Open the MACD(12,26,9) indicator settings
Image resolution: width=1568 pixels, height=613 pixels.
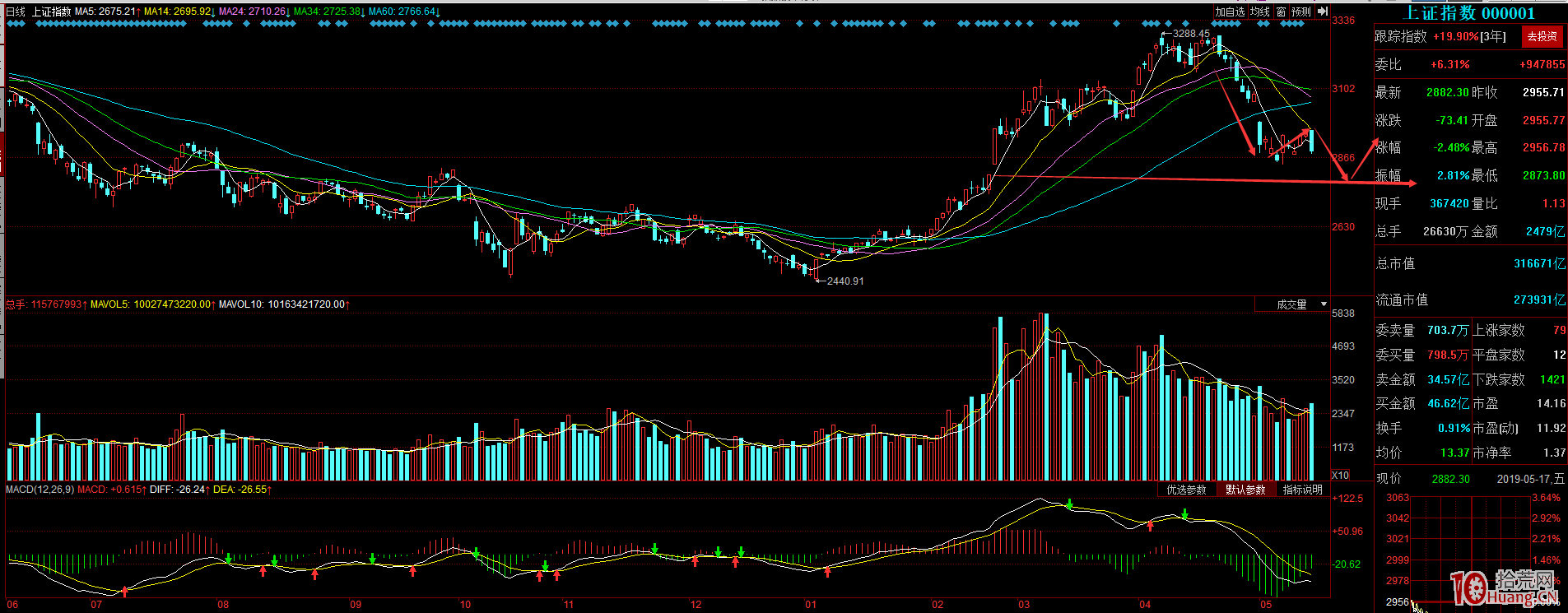click(40, 490)
